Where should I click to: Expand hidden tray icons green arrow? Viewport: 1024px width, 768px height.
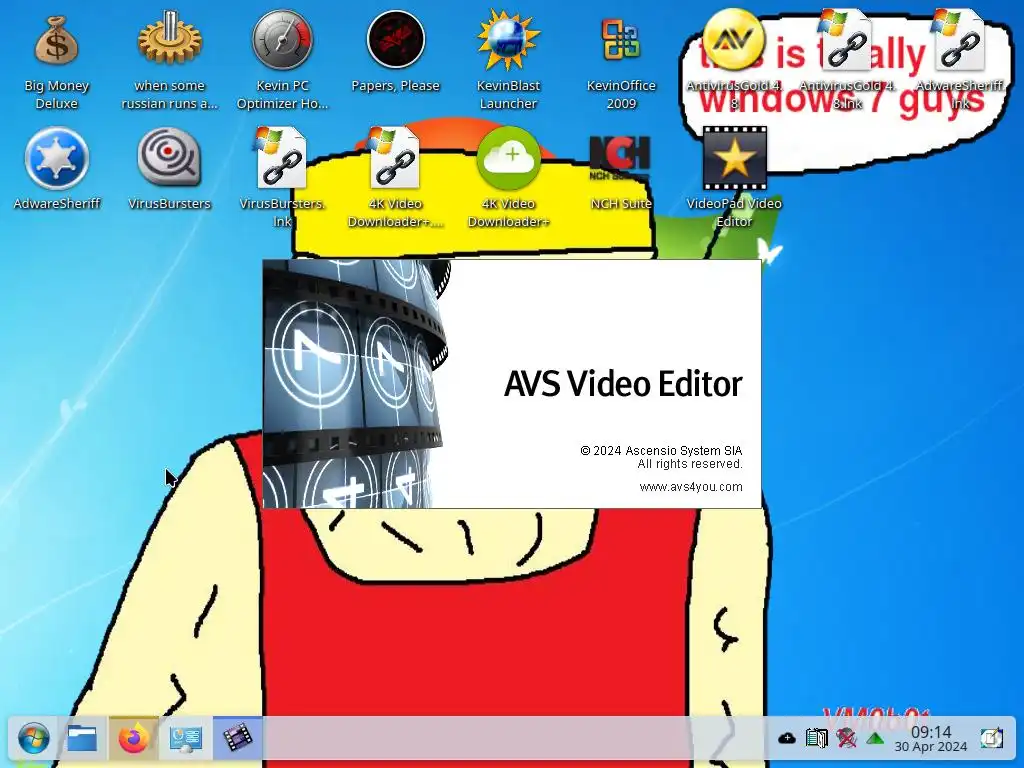click(x=875, y=739)
